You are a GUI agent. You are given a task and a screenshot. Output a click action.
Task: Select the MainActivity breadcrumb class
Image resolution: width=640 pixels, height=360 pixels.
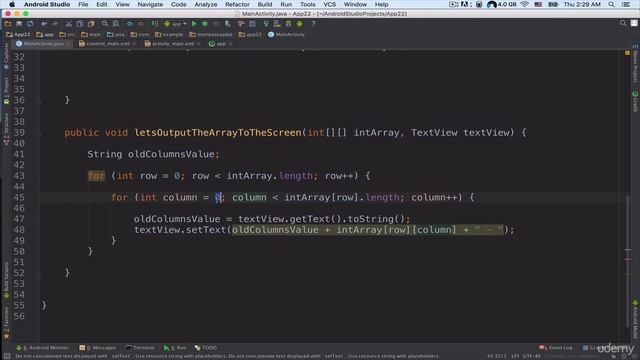[287, 35]
